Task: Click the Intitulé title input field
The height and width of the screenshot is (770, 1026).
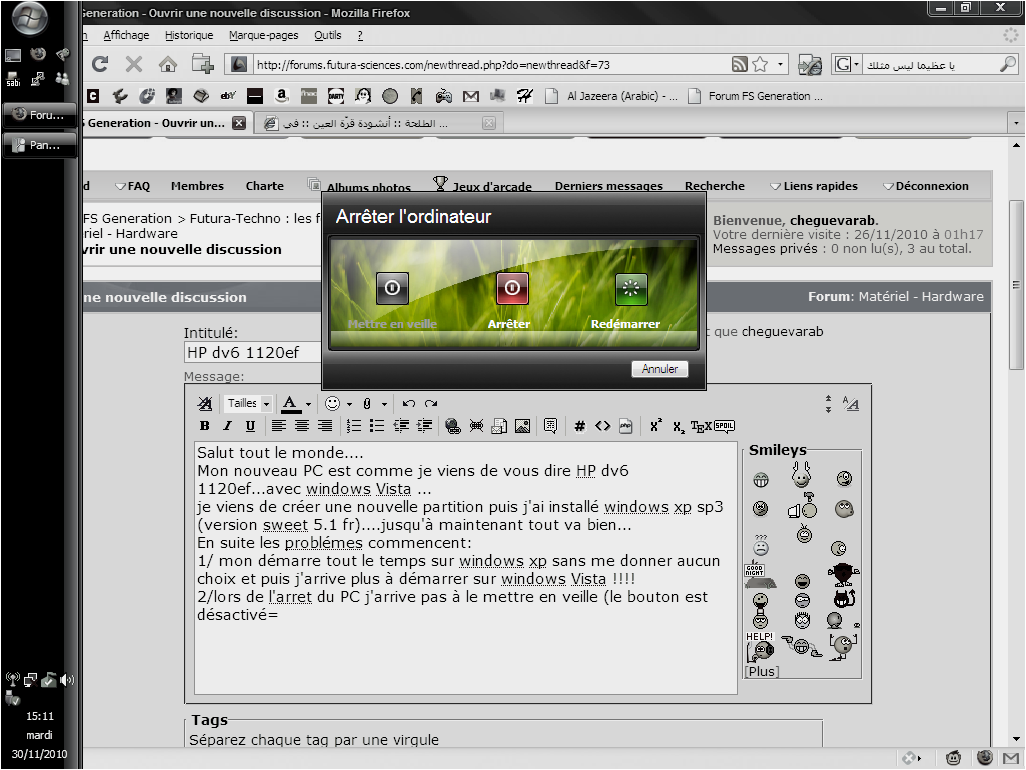Action: [x=254, y=353]
